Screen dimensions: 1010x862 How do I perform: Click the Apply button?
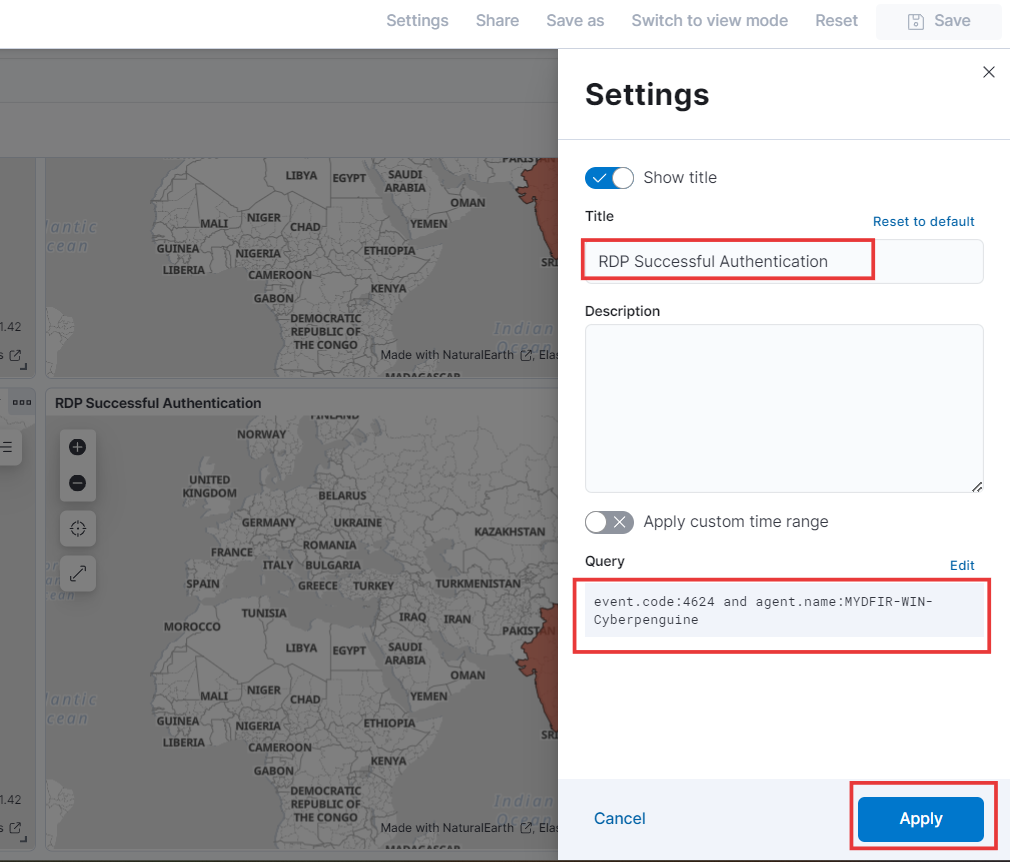(920, 819)
